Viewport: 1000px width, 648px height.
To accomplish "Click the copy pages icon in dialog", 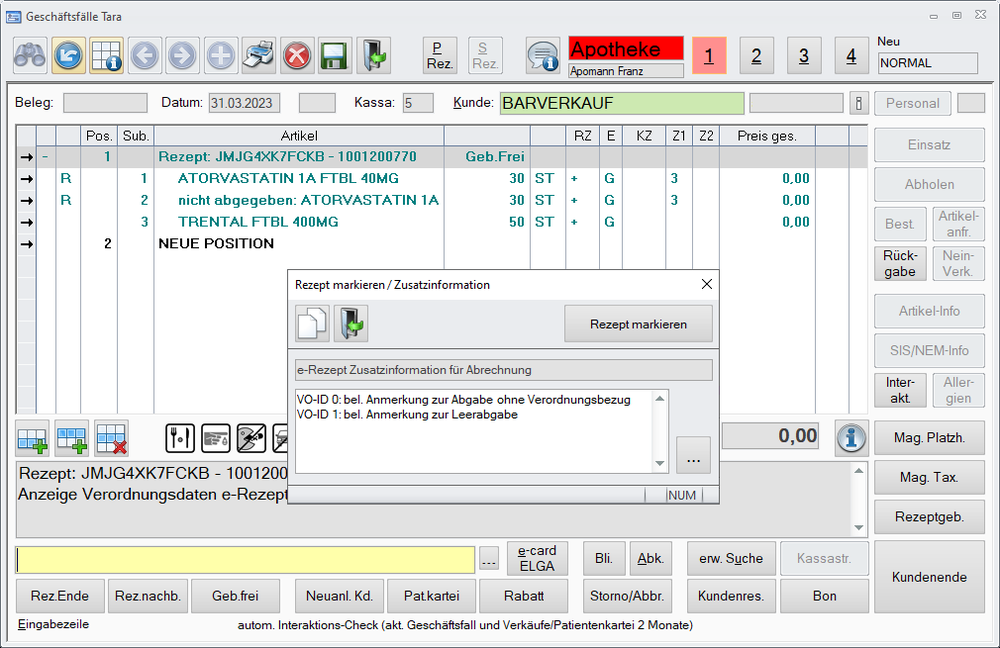I will [312, 324].
